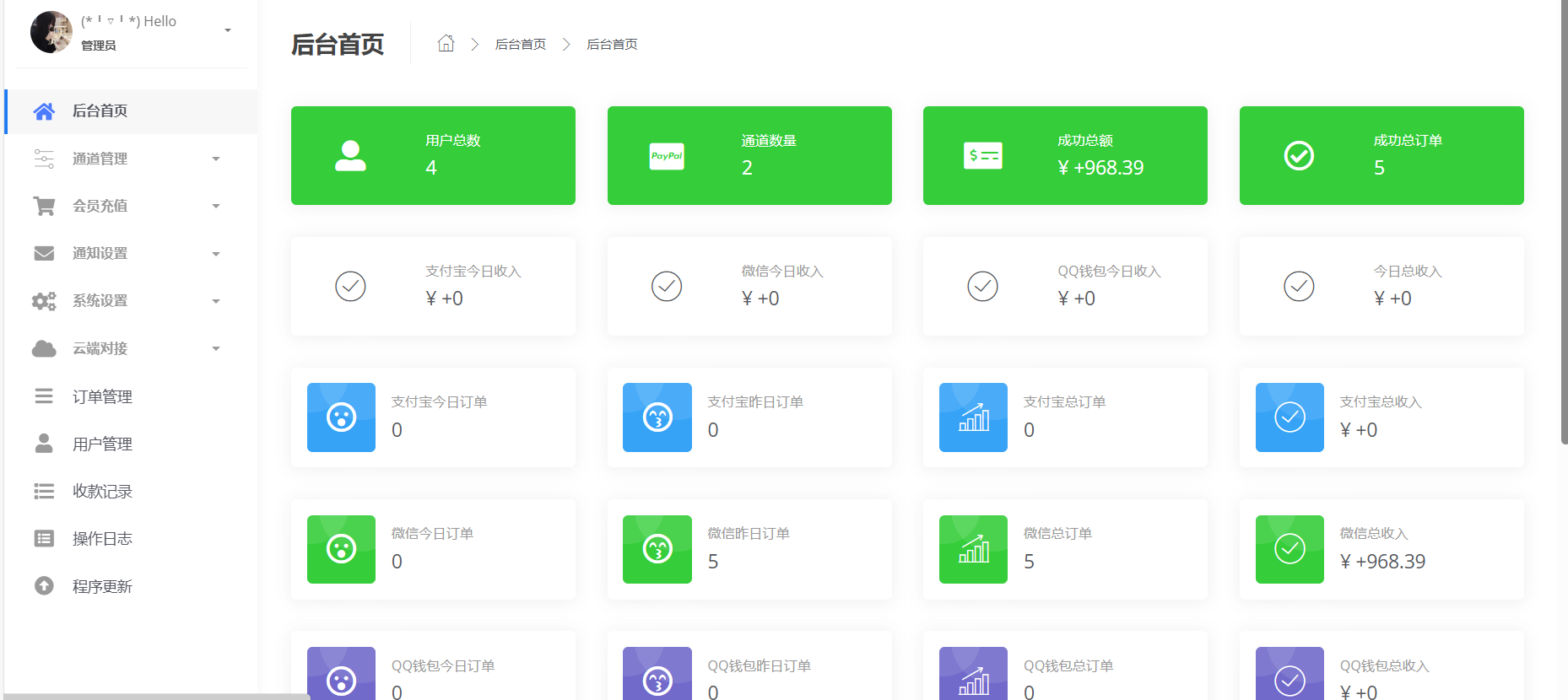
Task: Click the green checkmark icon for 微信总收入
Action: (x=1289, y=549)
